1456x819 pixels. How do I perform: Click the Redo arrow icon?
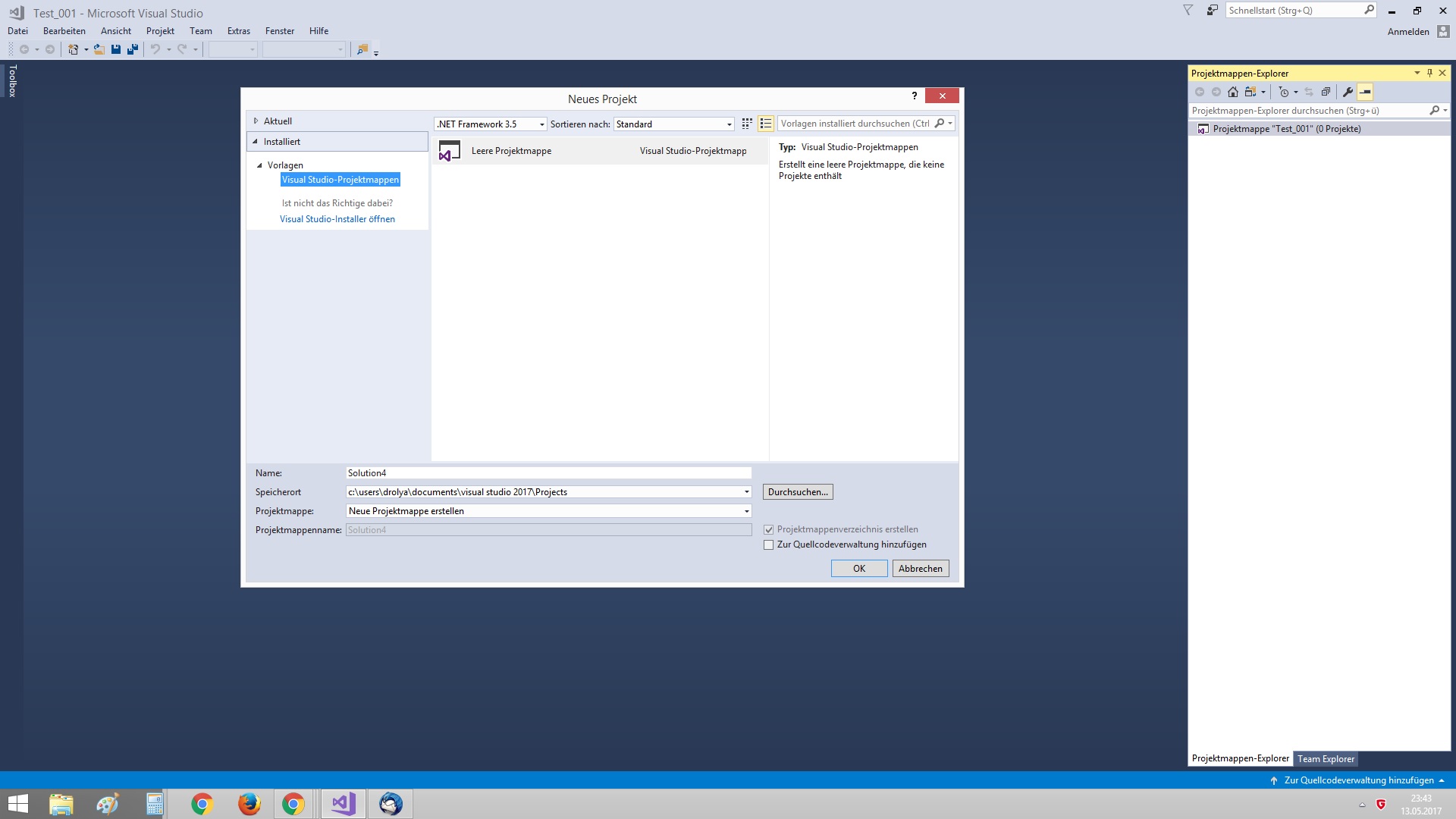tap(182, 49)
